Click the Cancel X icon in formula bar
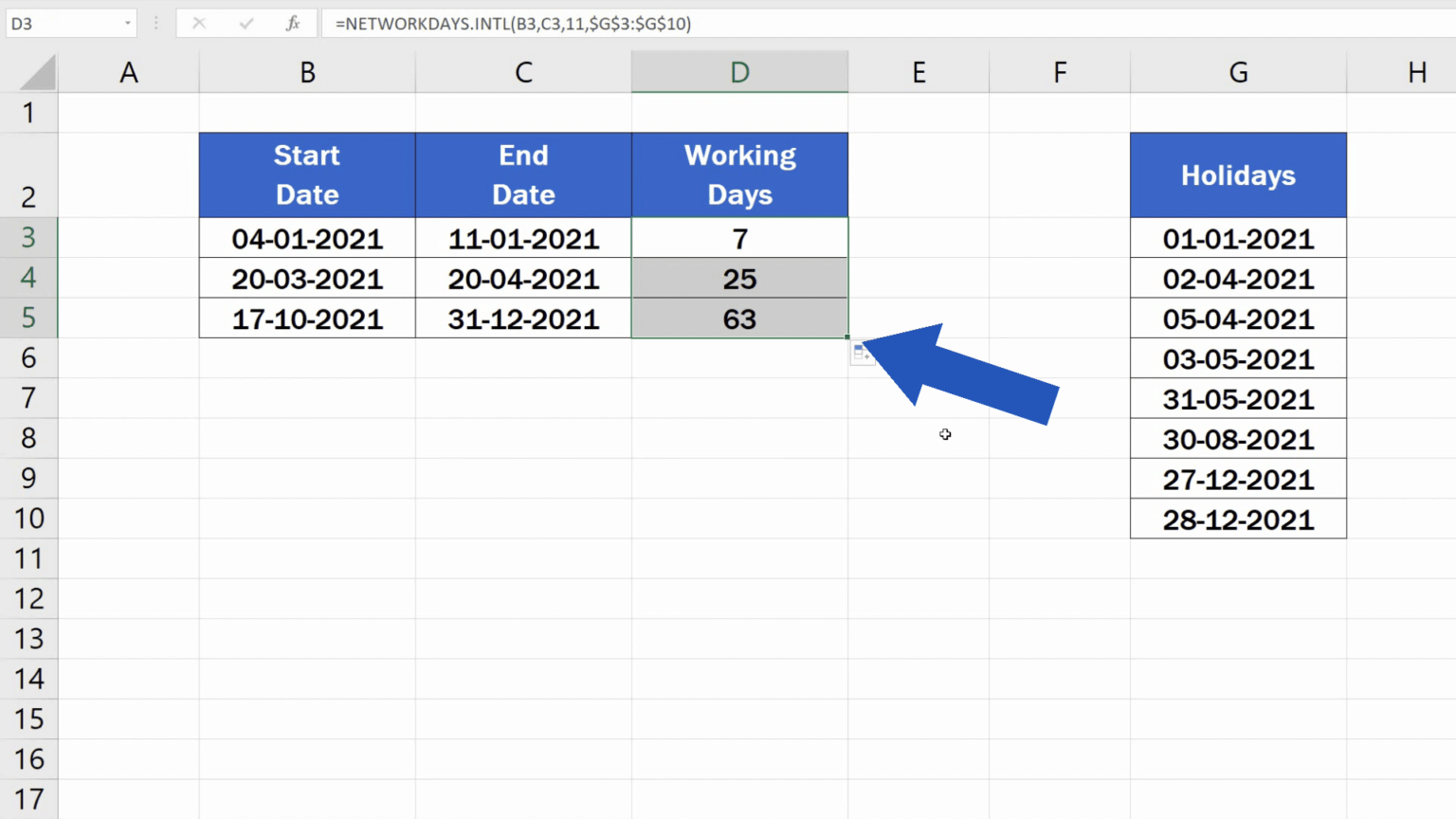The width and height of the screenshot is (1456, 819). point(199,23)
